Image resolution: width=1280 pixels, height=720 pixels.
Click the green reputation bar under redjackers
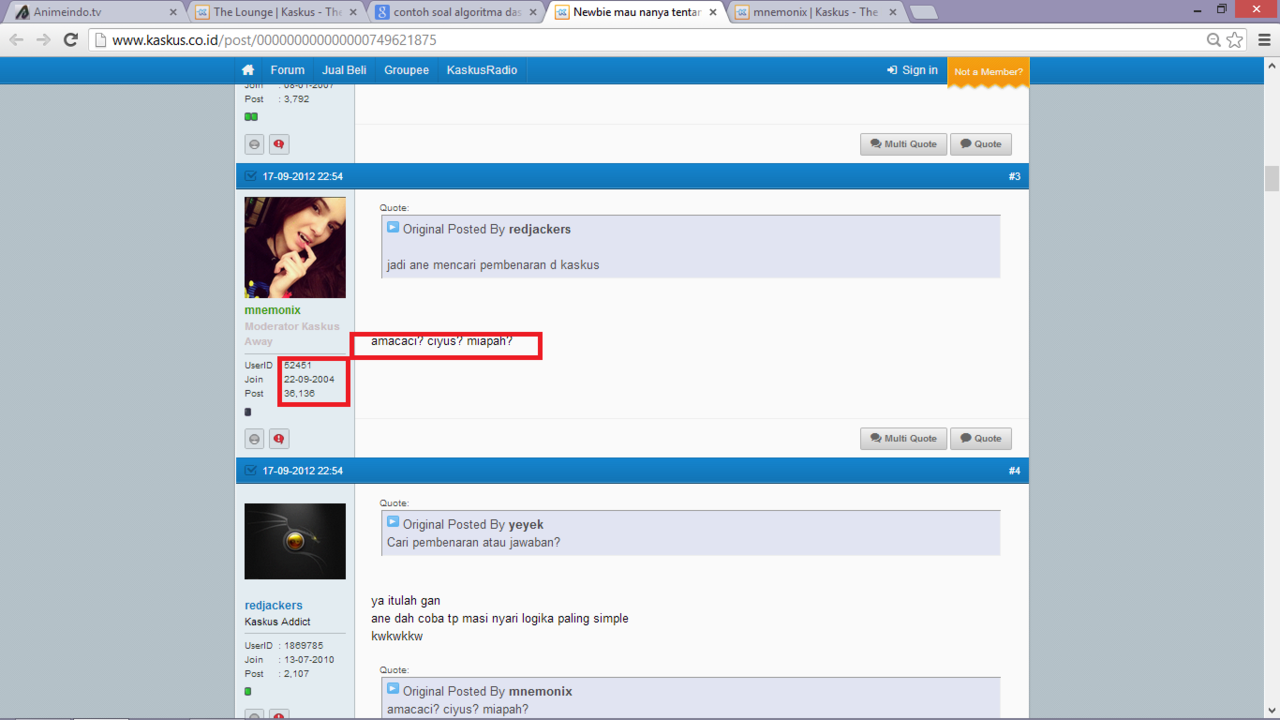point(248,691)
